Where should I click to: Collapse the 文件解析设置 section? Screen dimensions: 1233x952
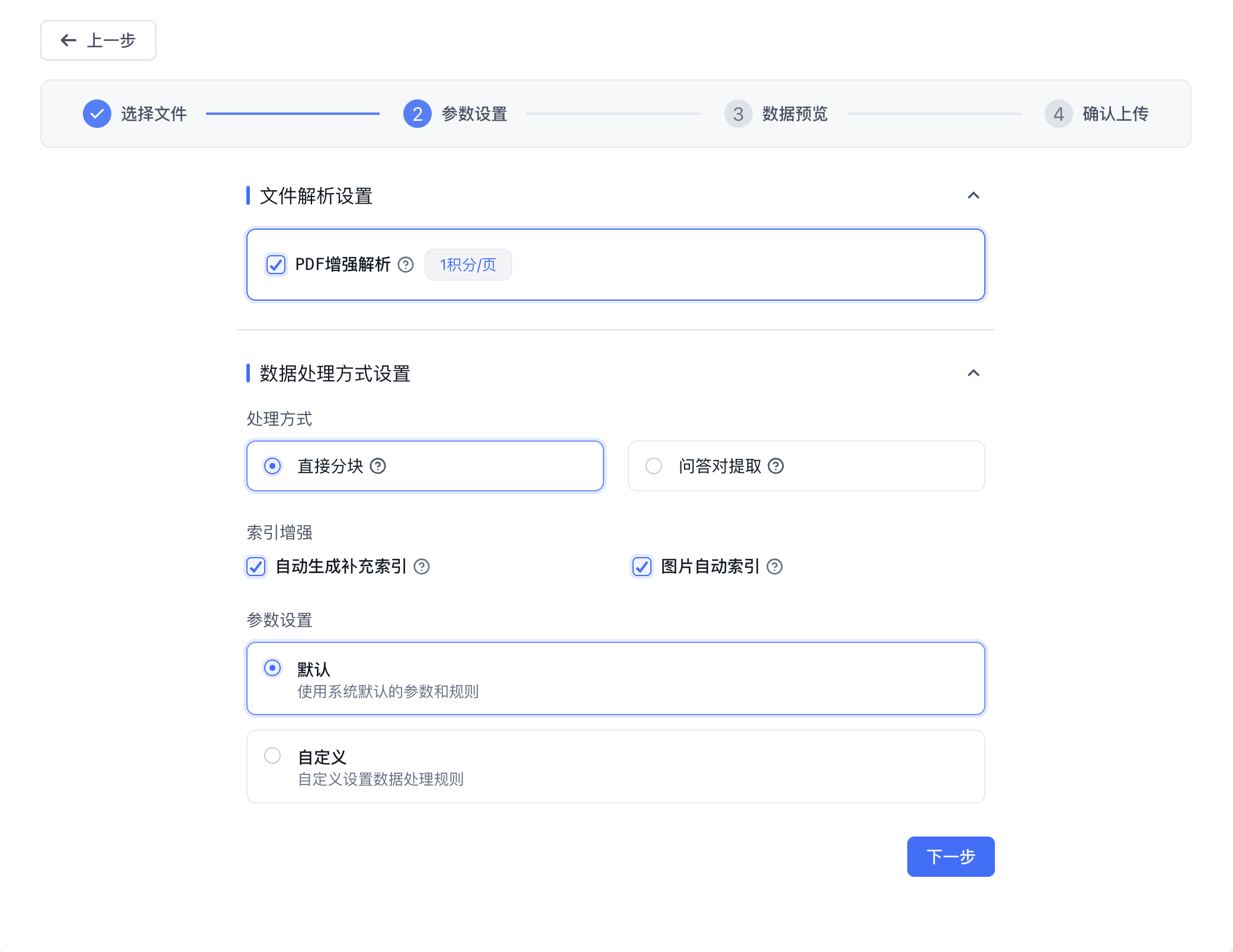973,195
